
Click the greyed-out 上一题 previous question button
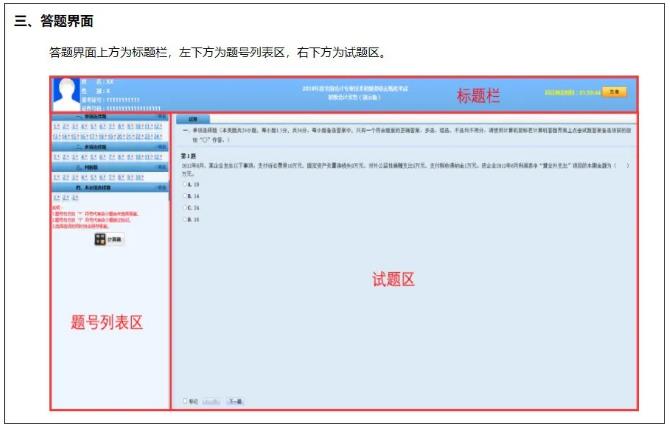212,401
